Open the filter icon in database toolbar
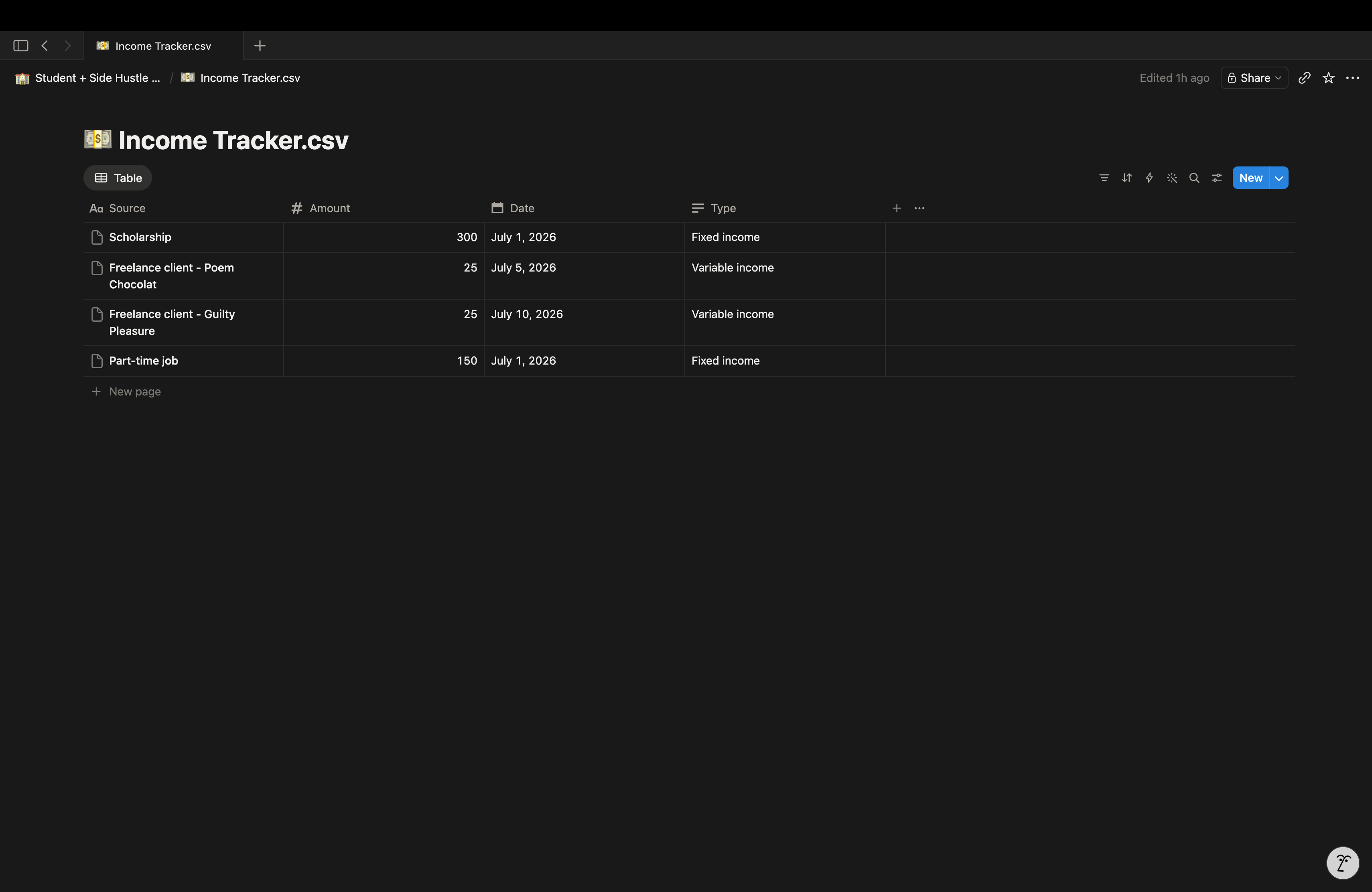The image size is (1372, 892). (1104, 178)
